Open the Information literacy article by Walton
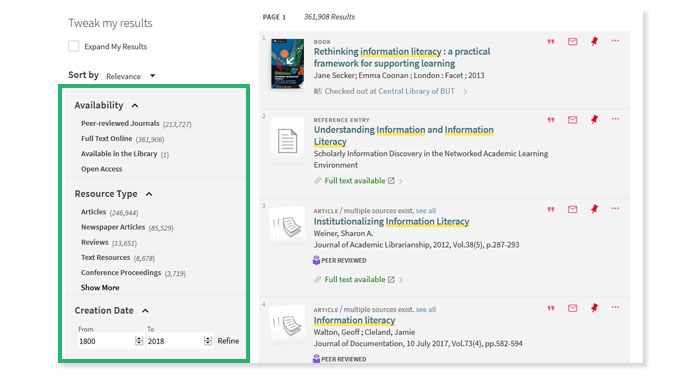700x376 pixels. [354, 320]
